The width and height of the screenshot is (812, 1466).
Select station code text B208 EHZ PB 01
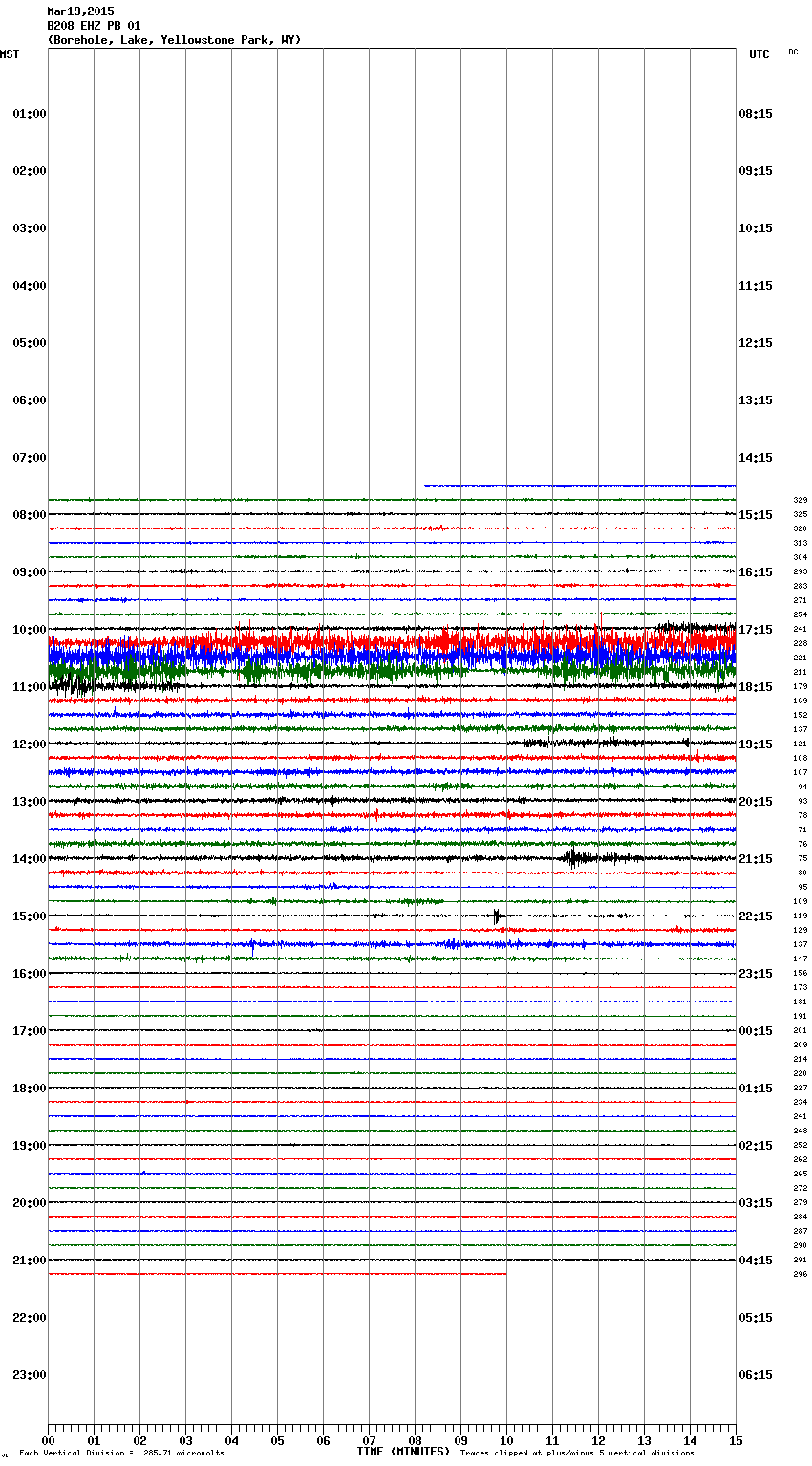point(94,26)
